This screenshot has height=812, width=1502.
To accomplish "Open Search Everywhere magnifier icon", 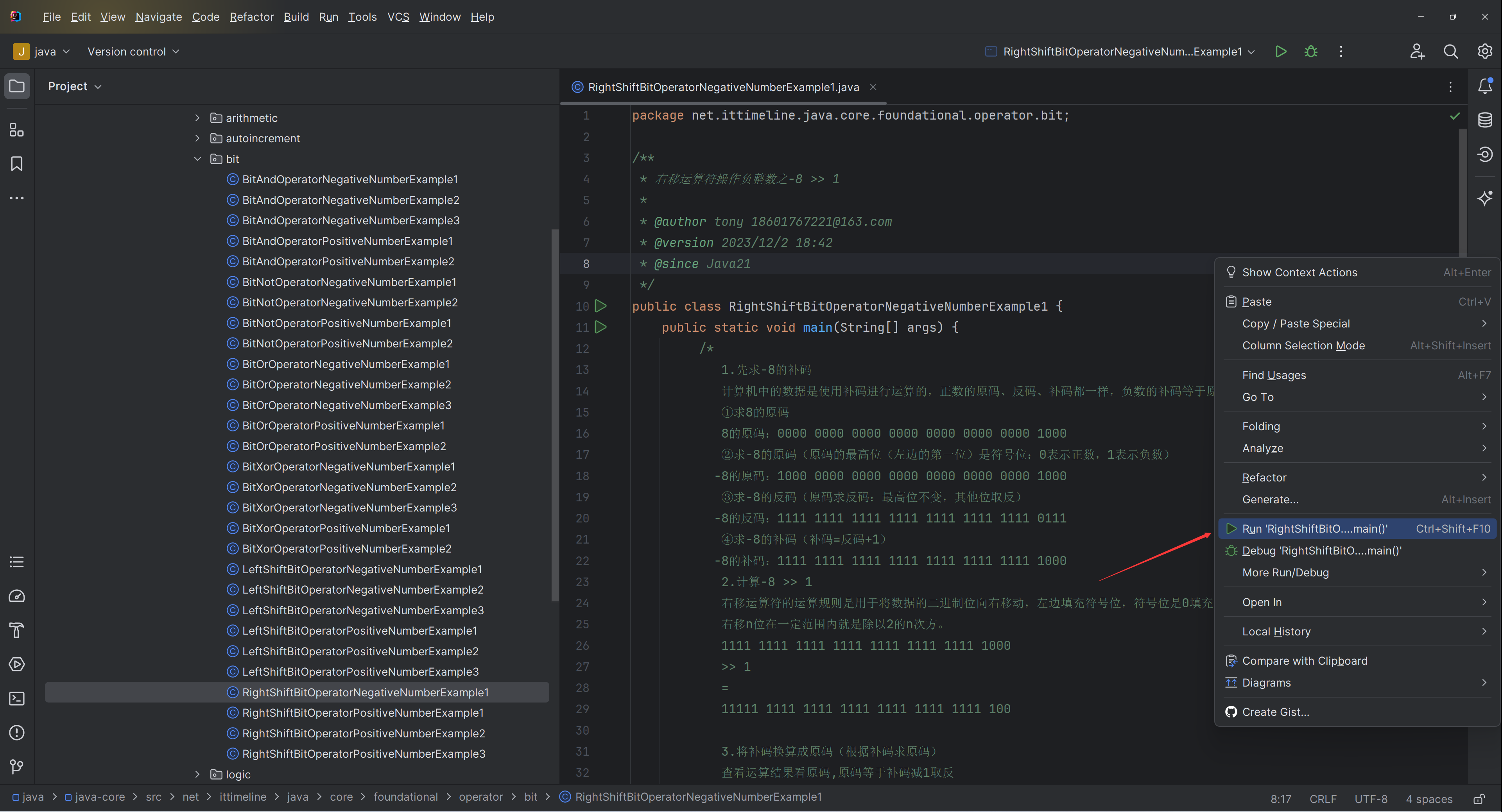I will click(1451, 51).
